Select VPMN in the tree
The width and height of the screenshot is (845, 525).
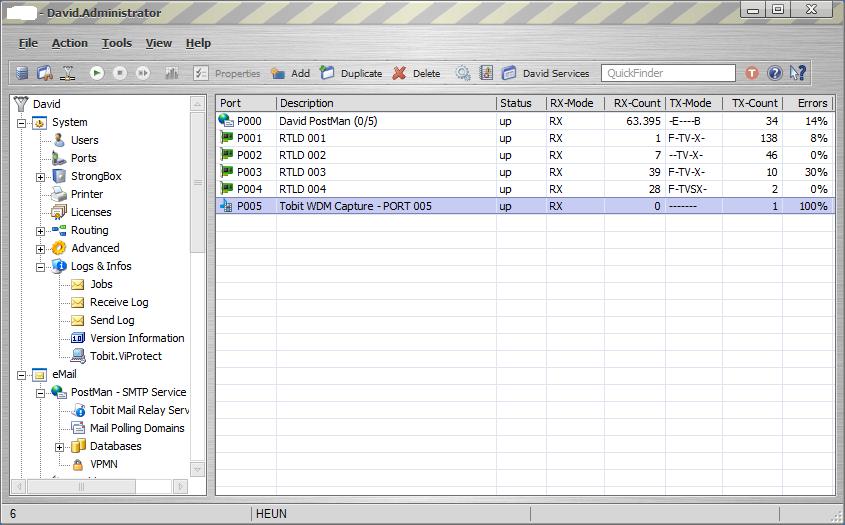click(103, 464)
